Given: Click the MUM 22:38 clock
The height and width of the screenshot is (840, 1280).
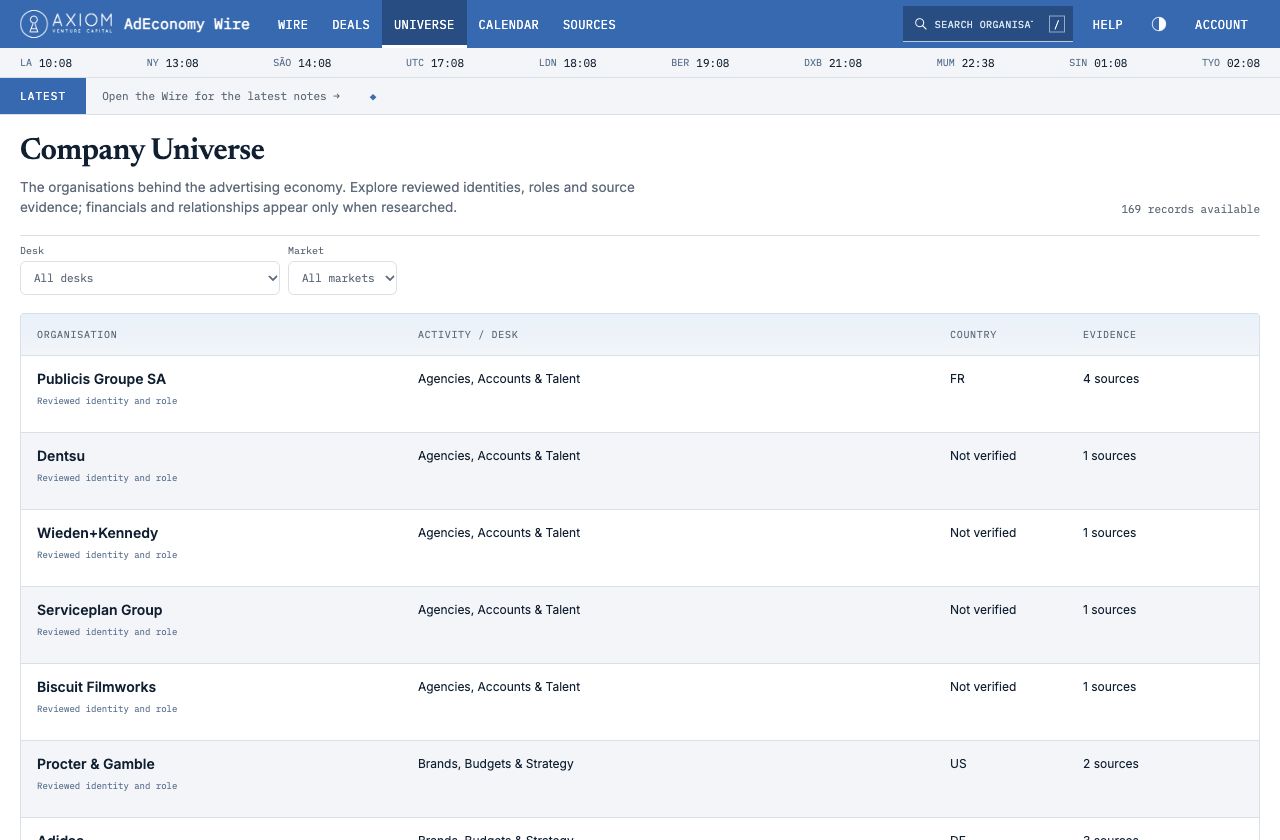Looking at the screenshot, I should 965,63.
